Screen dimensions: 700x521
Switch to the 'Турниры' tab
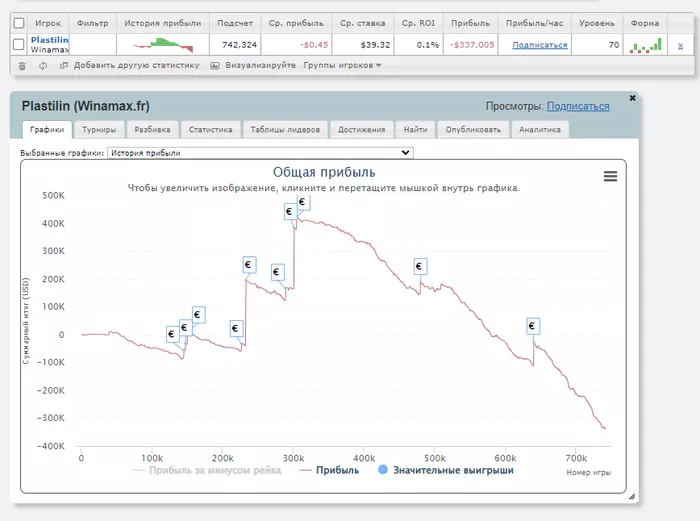pyautogui.click(x=100, y=129)
